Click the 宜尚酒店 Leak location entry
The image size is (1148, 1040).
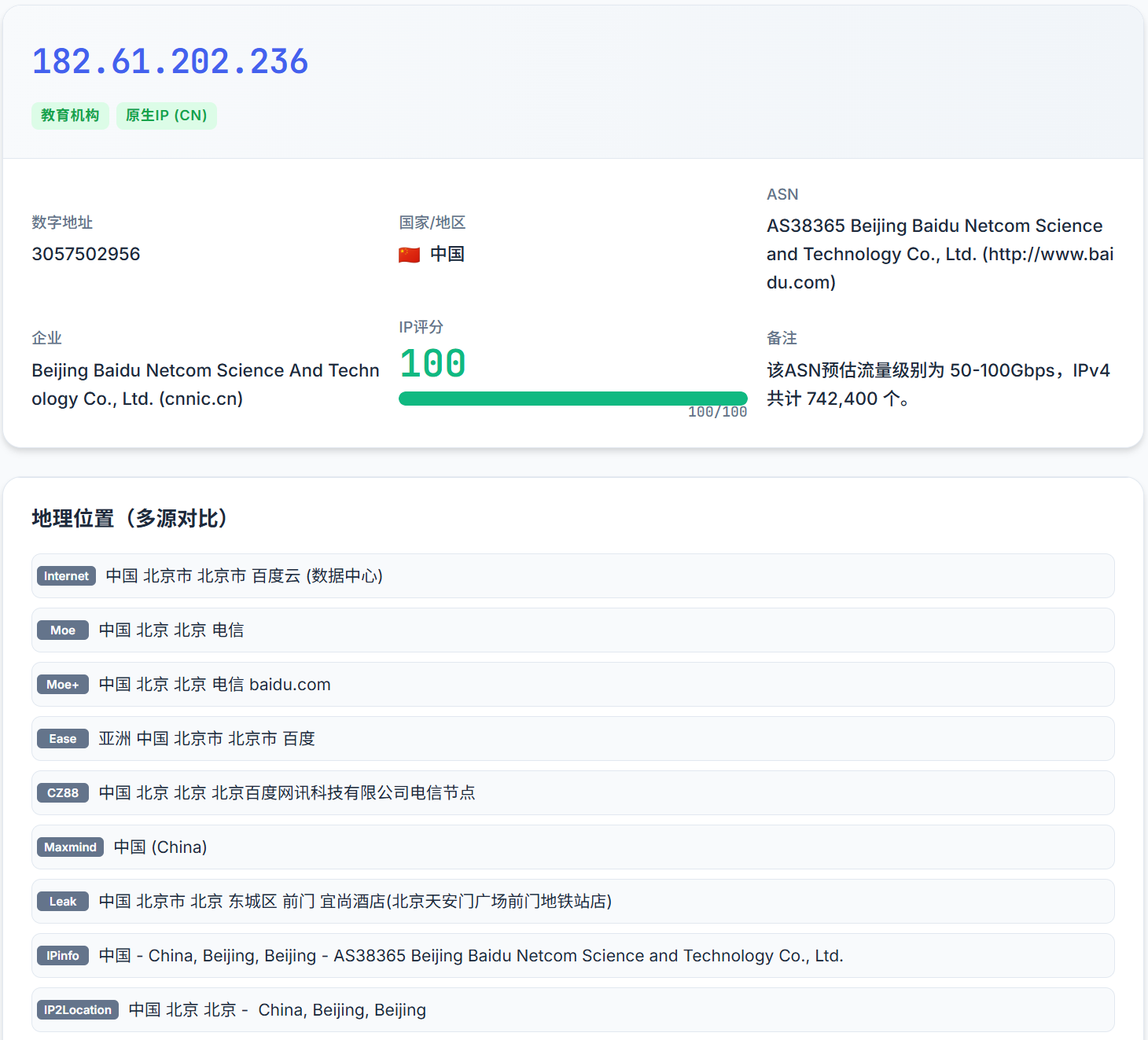click(x=355, y=902)
